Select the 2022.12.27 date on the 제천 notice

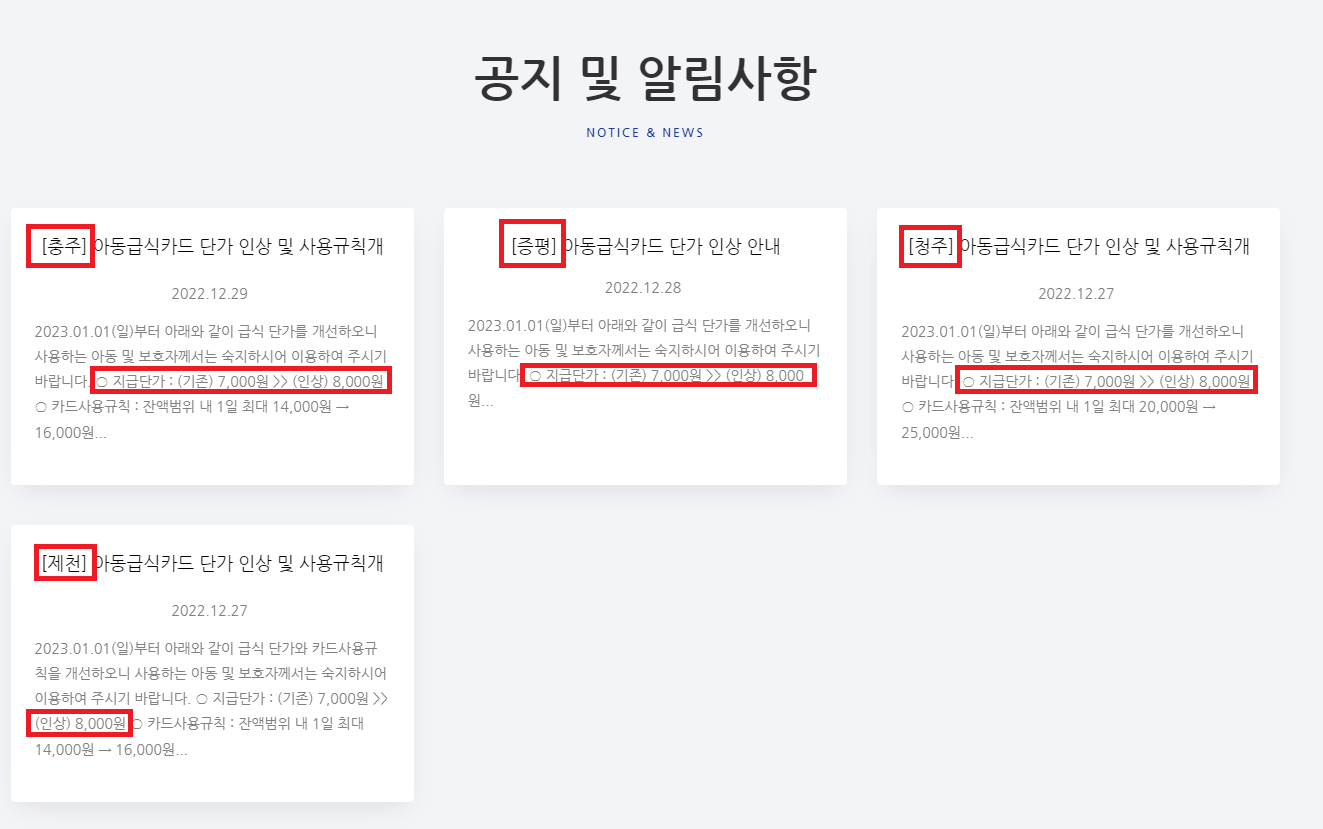click(211, 610)
